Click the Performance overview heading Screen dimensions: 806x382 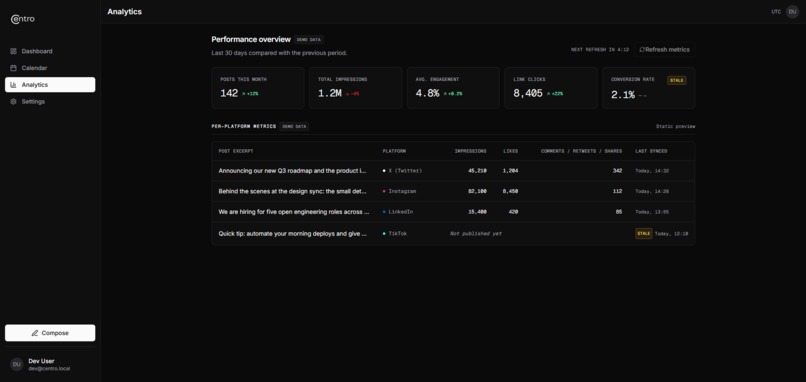(x=251, y=40)
